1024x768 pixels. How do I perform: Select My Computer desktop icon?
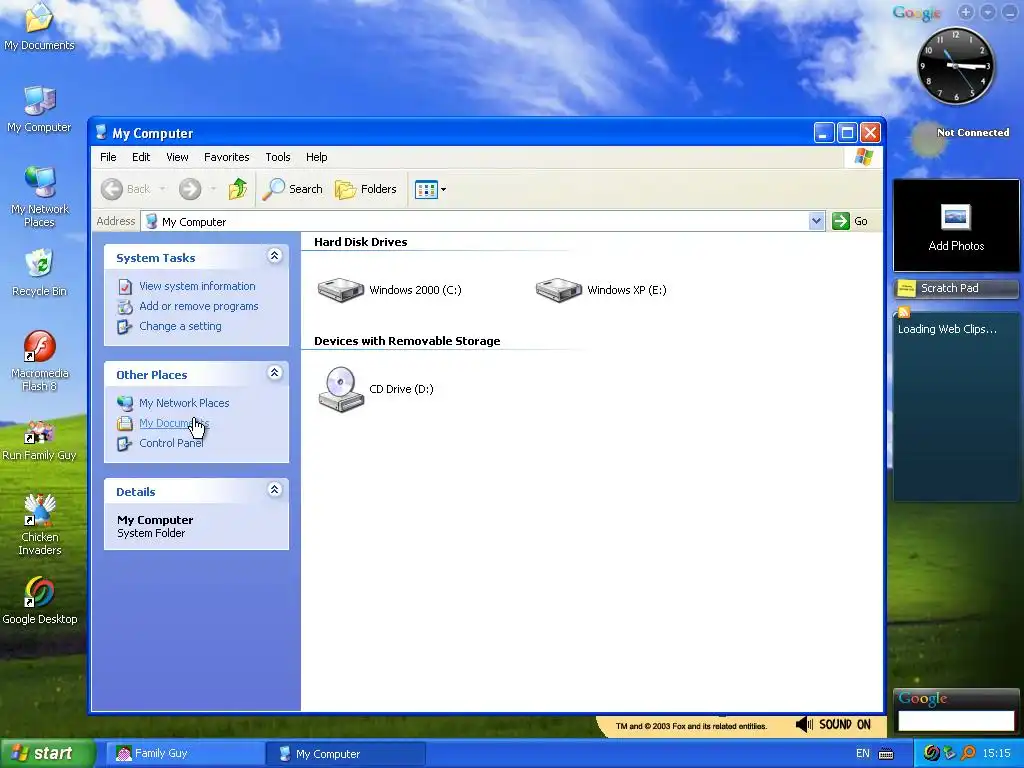39,109
